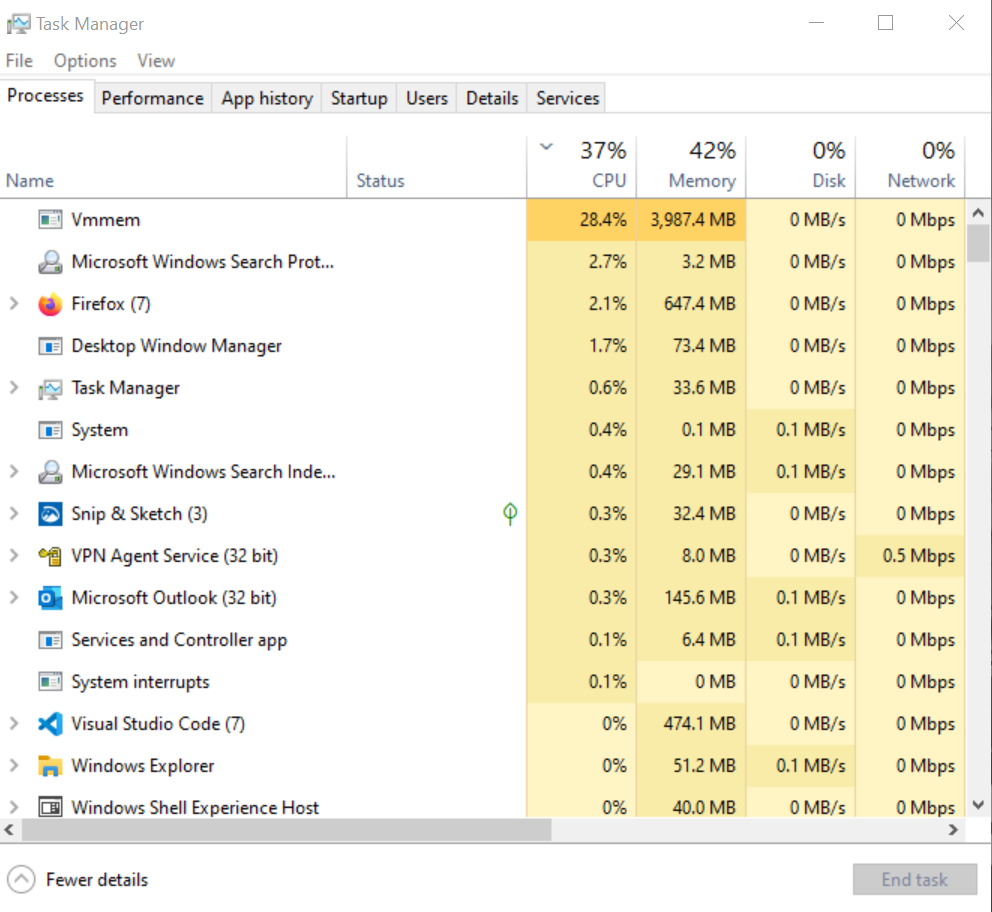Click the vertical scrollbar up arrow
This screenshot has height=912, width=992.
point(978,213)
